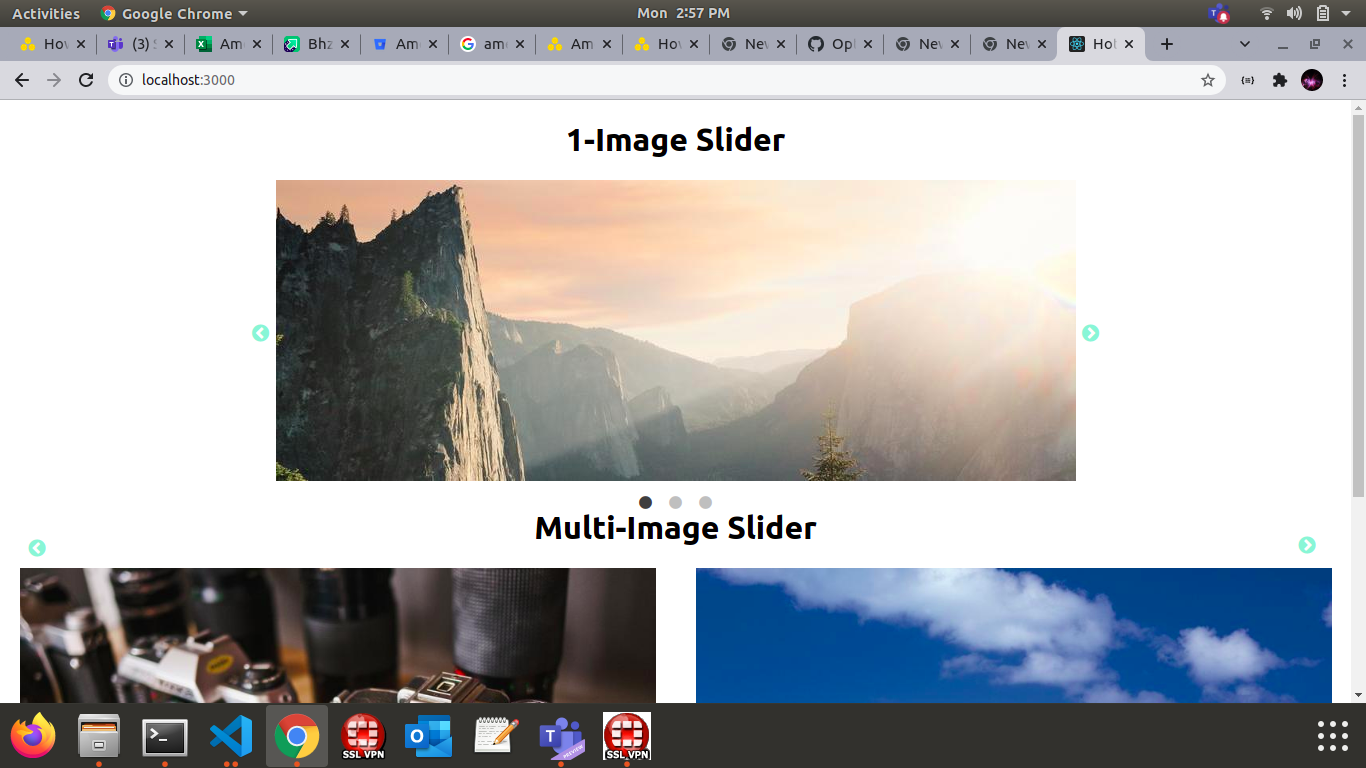Select the first slider pagination dot
This screenshot has height=768, width=1366.
point(646,502)
